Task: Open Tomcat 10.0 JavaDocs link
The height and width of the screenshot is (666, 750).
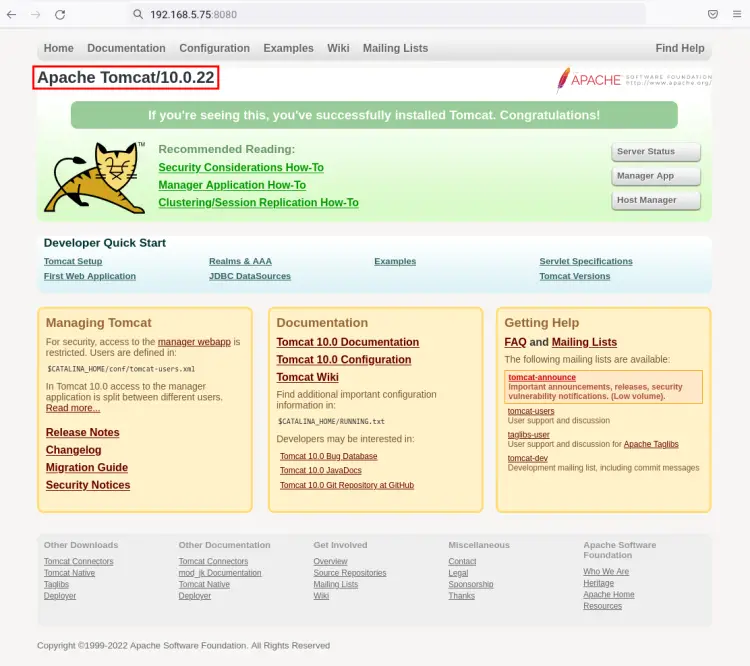Action: pyautogui.click(x=320, y=471)
